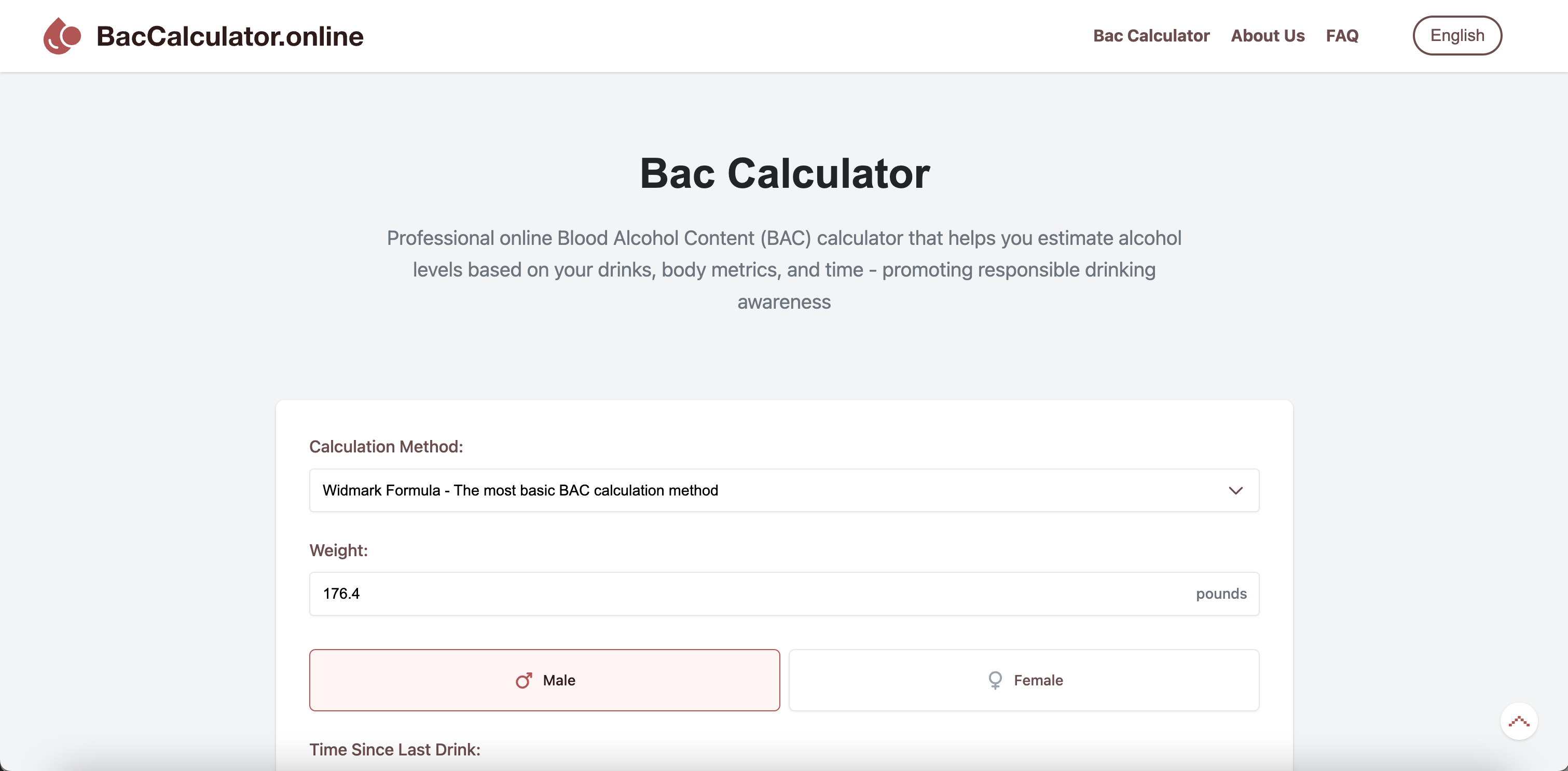Screen dimensions: 1568x771
Task: Click the female gender symbol icon
Action: tap(995, 680)
